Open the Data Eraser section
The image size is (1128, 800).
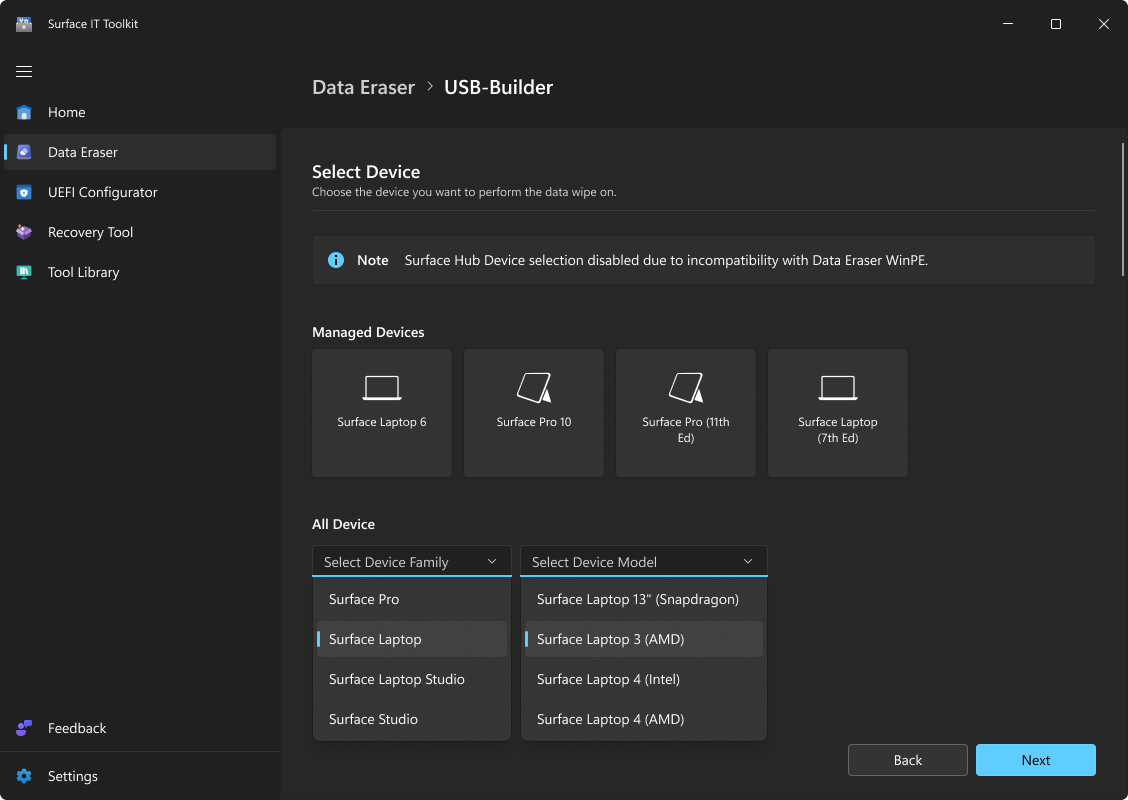(140, 152)
